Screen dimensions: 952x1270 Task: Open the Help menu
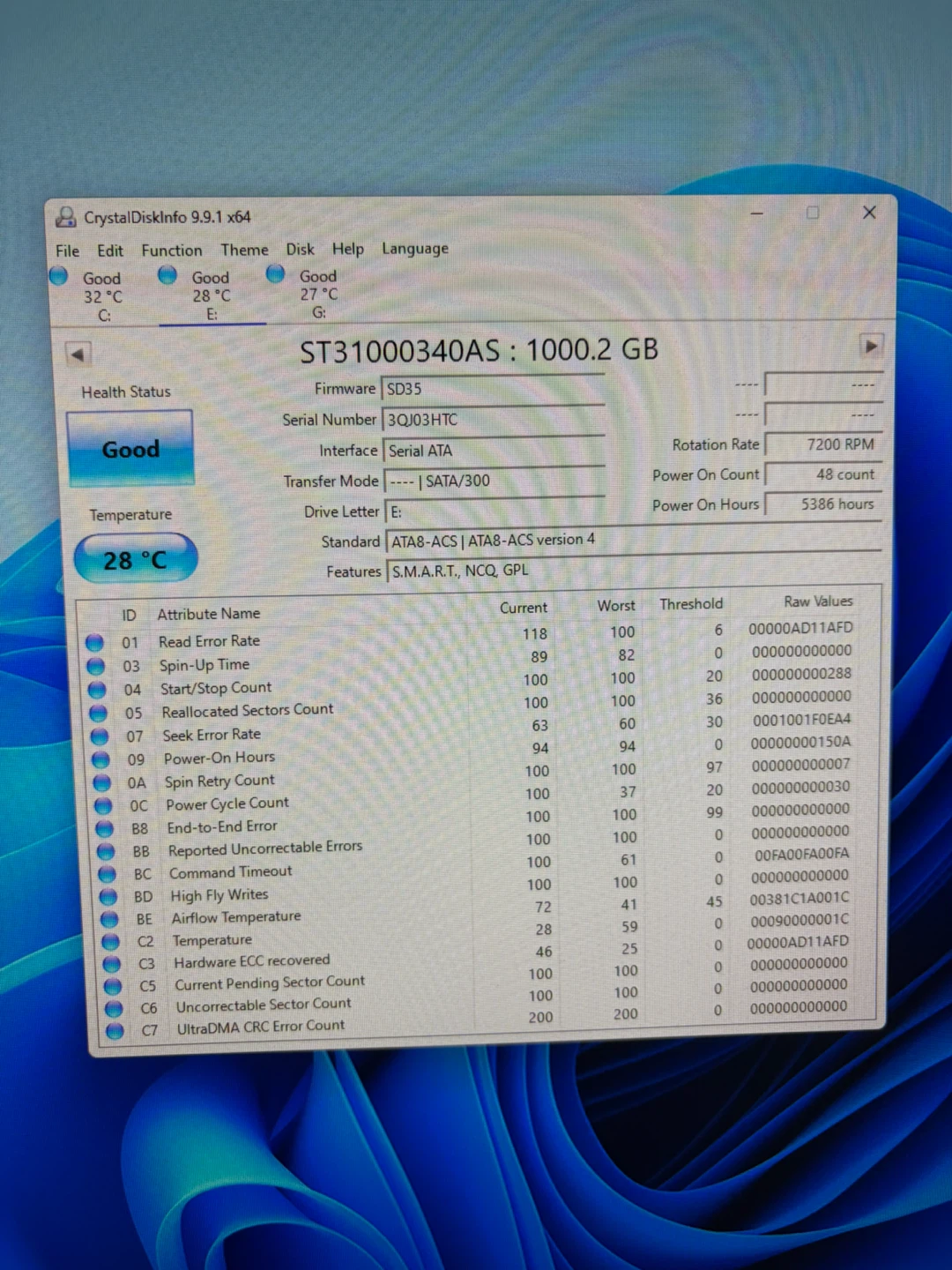(347, 249)
